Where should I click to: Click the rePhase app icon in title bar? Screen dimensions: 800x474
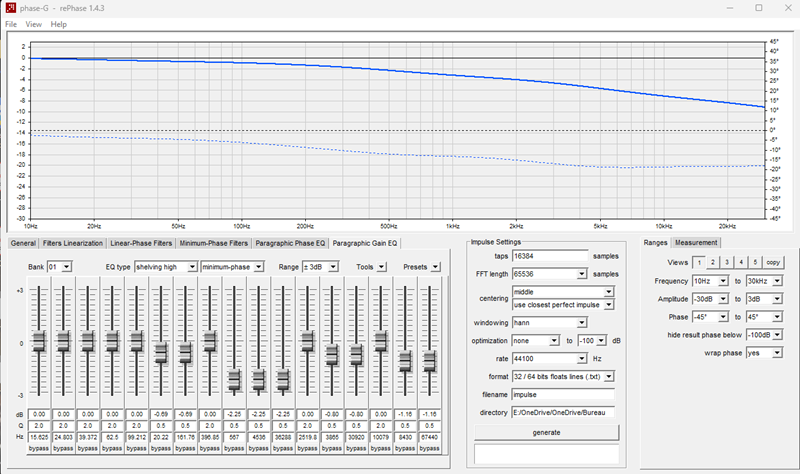tap(10, 8)
